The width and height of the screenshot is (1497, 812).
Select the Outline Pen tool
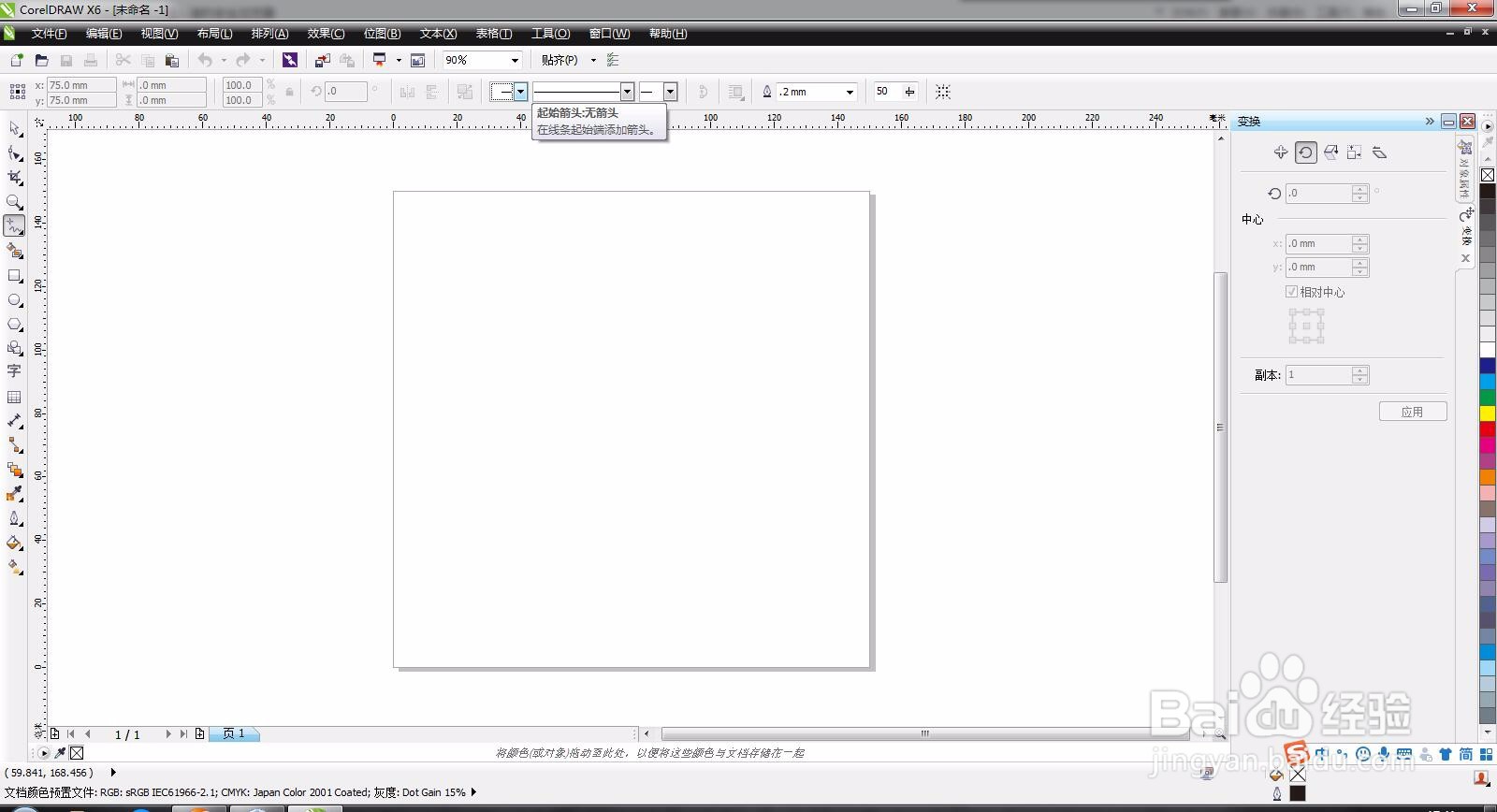(14, 518)
